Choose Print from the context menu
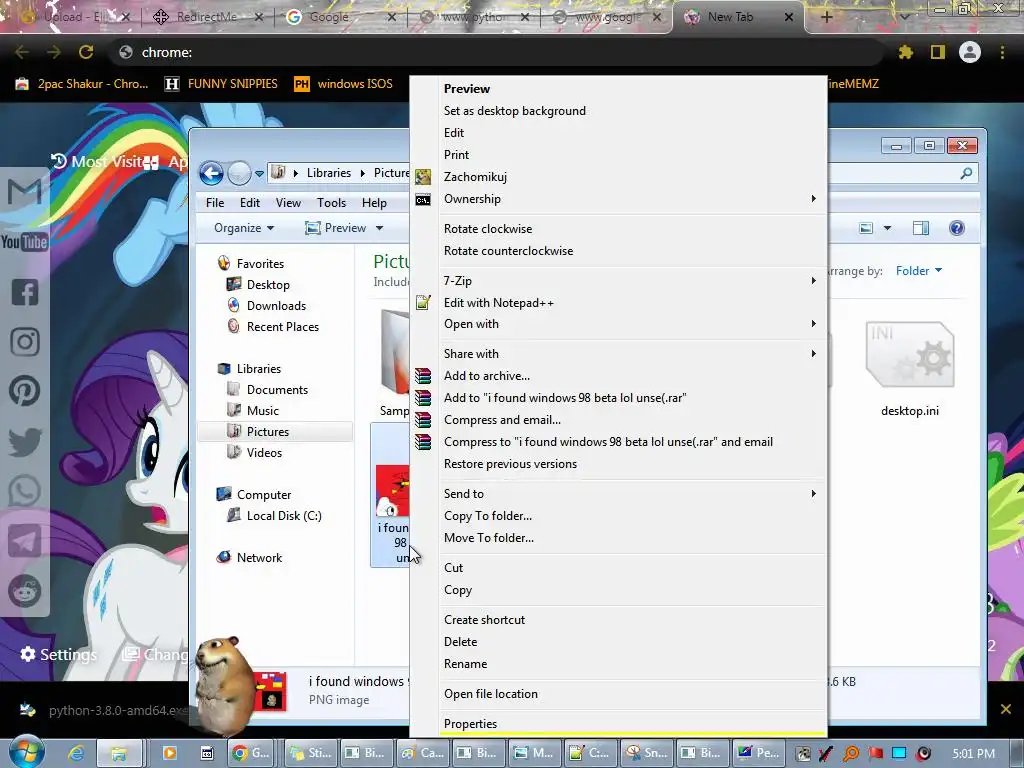The width and height of the screenshot is (1024, 768). tap(456, 155)
